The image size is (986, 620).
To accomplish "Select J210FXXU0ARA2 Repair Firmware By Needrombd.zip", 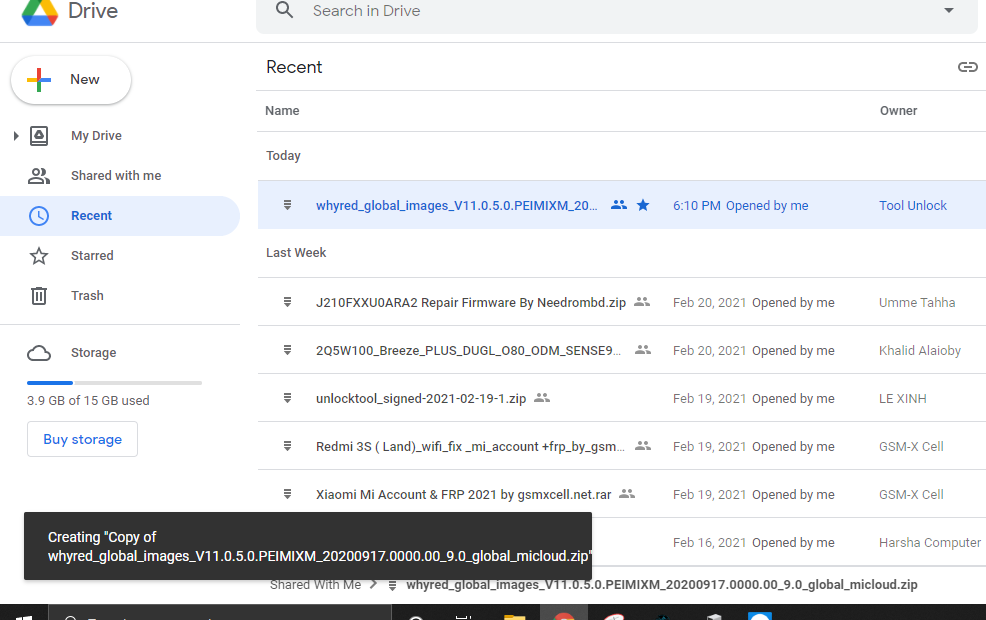I will click(x=470, y=302).
